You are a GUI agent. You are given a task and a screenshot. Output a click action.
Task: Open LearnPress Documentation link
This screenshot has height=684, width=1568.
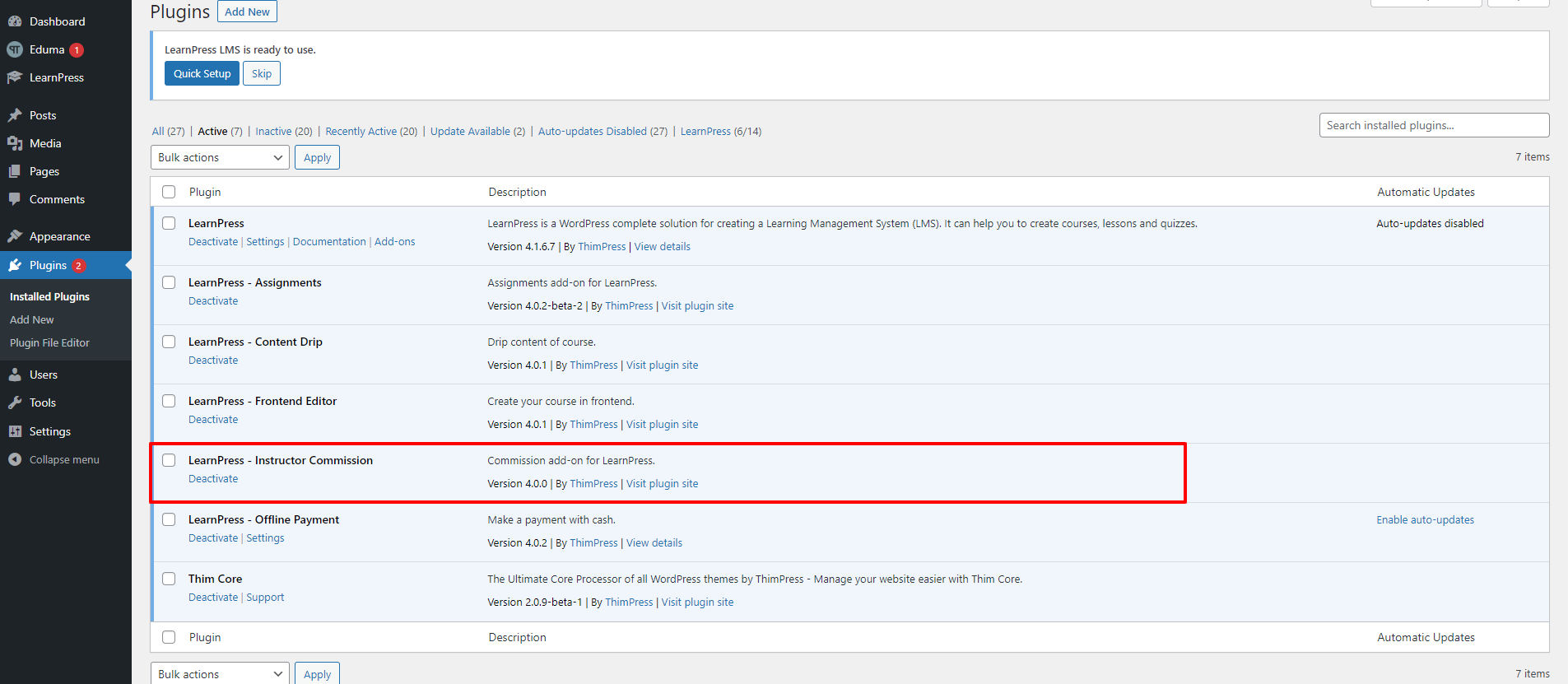329,242
